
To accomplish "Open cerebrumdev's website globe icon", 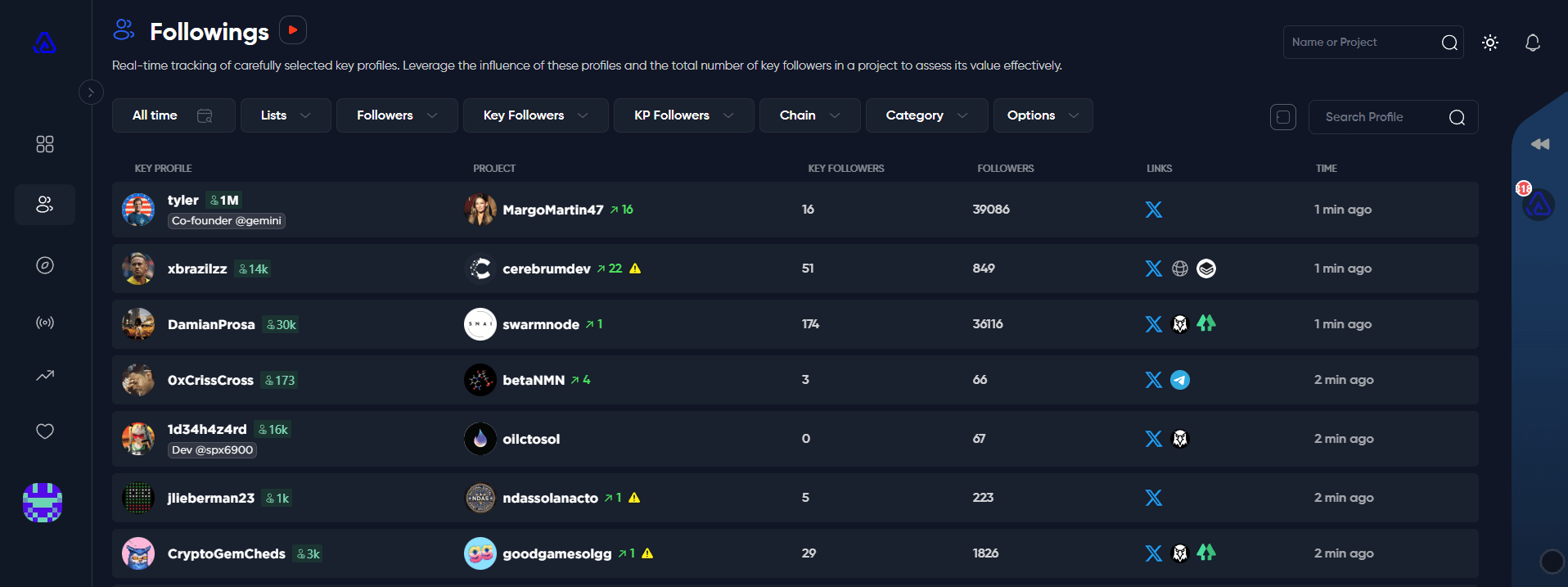I will point(1180,269).
